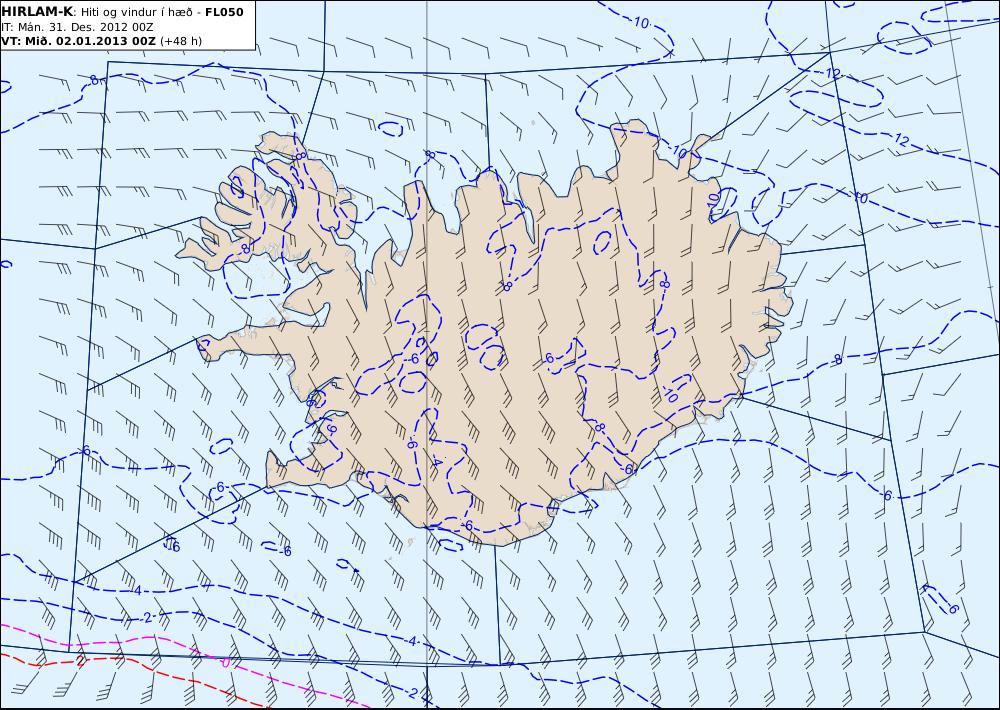The height and width of the screenshot is (710, 1000).
Task: Click the red 2 isotherm label
Action: pyautogui.click(x=80, y=662)
